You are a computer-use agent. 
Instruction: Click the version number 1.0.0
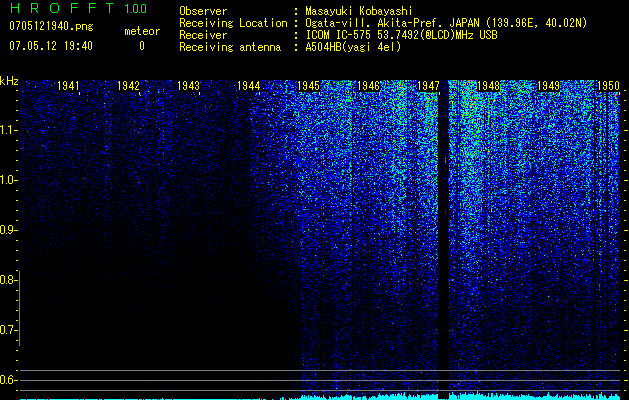point(135,8)
